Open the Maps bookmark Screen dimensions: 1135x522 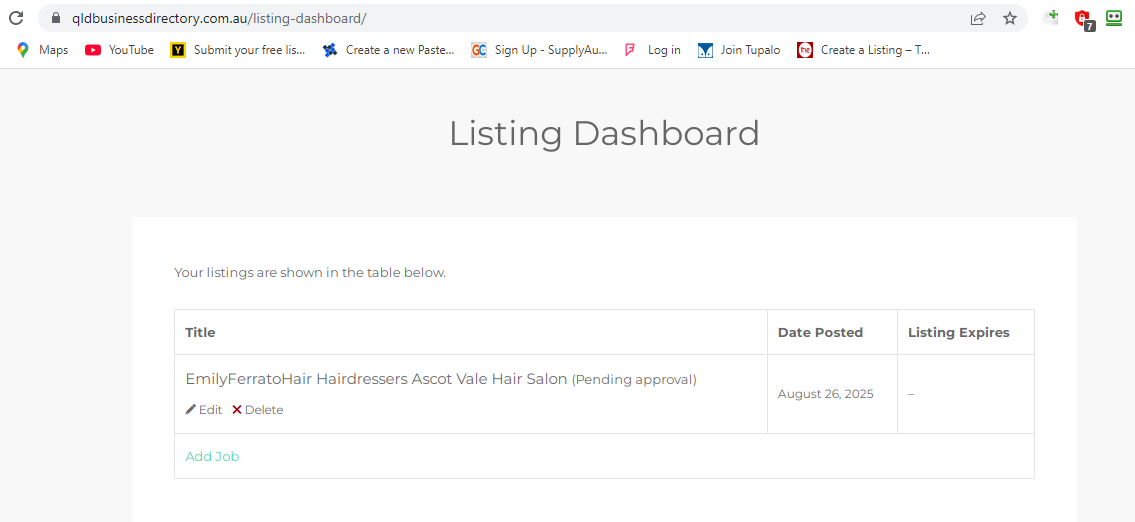click(42, 50)
